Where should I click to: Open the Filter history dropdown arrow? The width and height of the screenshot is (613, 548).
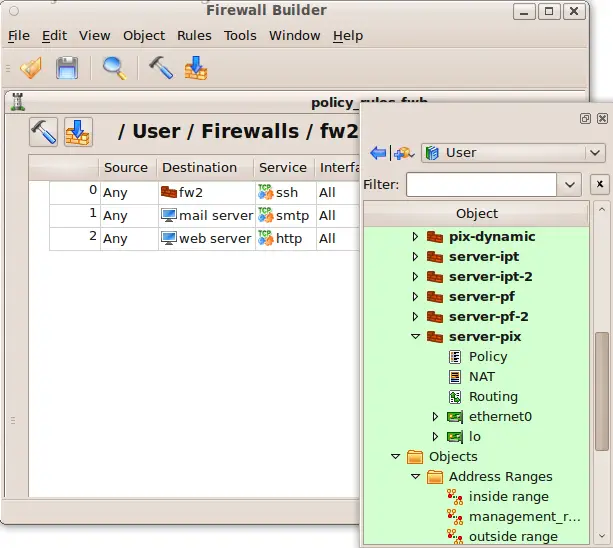pyautogui.click(x=570, y=184)
